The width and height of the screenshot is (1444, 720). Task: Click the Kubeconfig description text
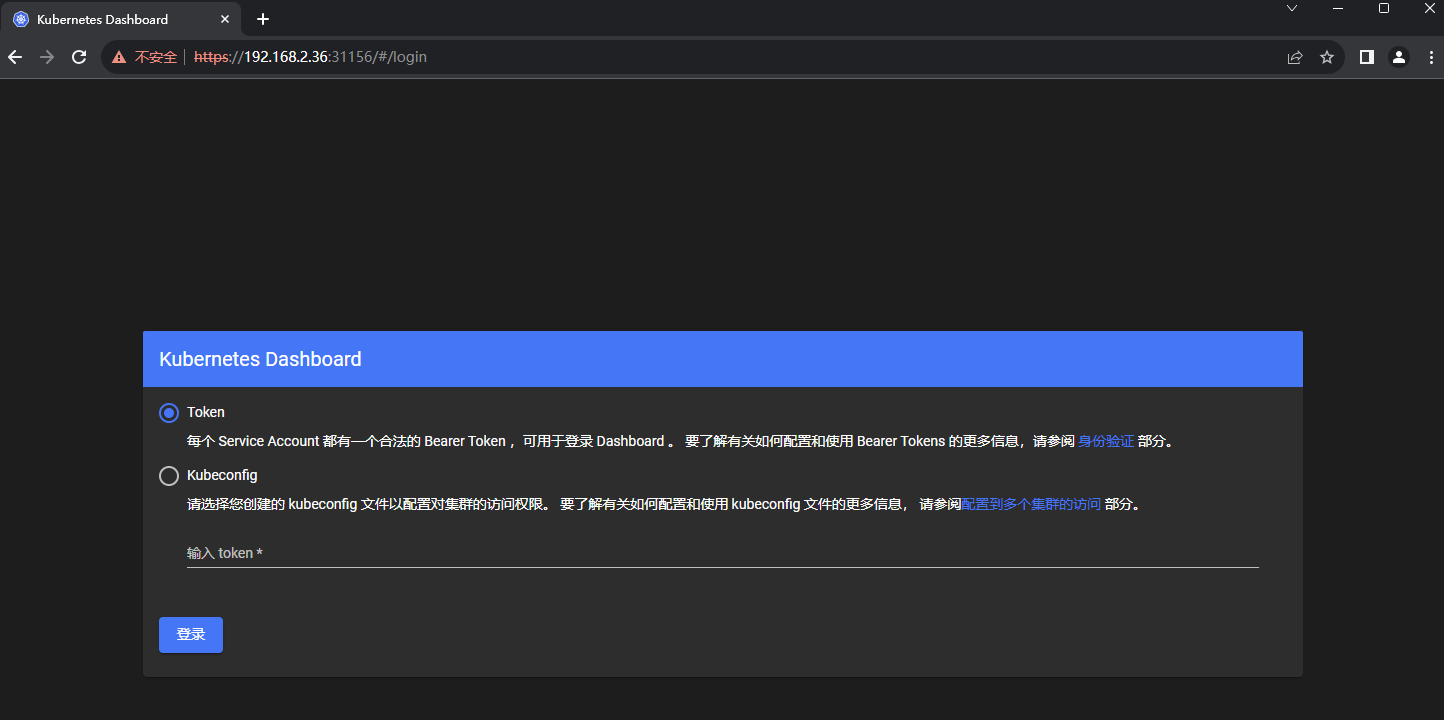click(664, 505)
